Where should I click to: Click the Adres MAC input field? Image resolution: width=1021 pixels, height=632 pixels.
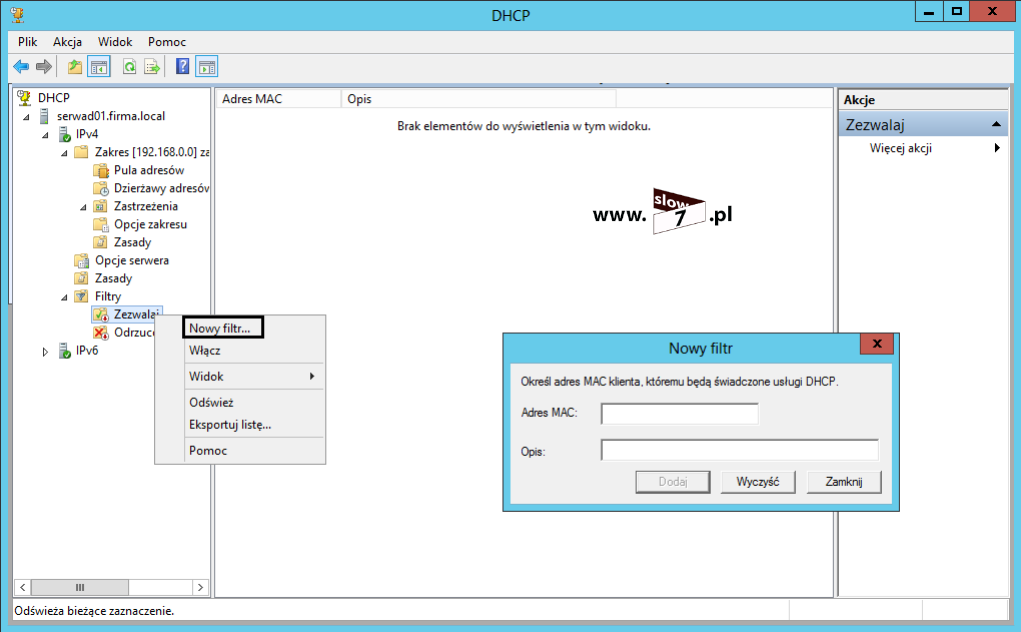coord(679,413)
